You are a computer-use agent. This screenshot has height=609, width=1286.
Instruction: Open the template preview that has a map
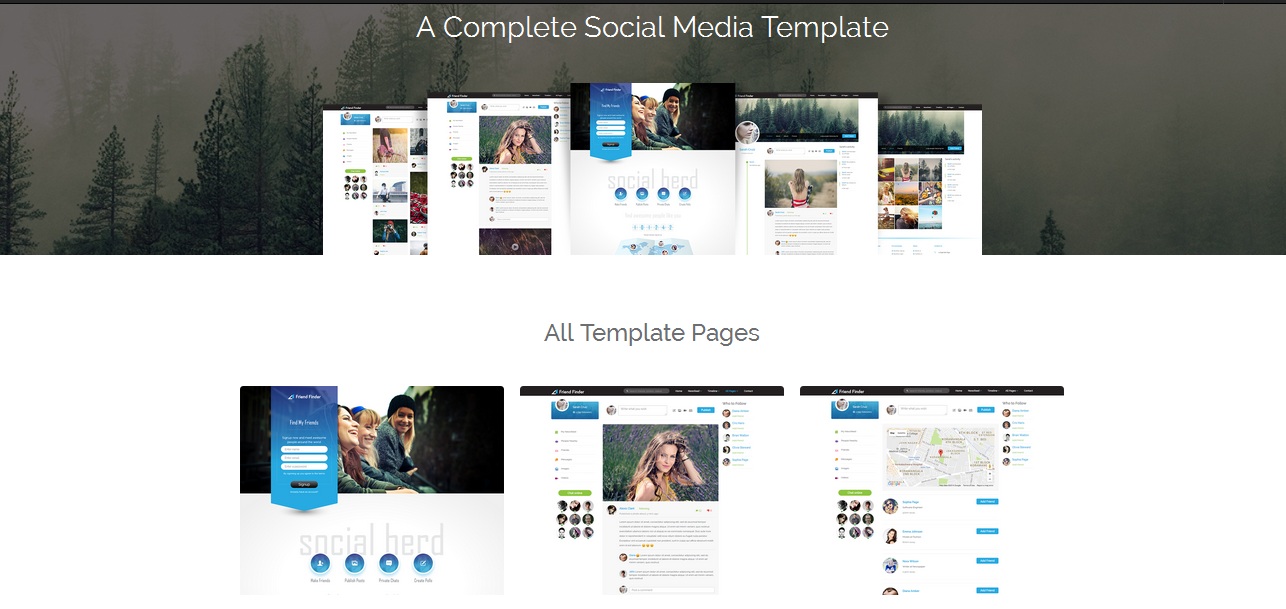click(x=932, y=490)
